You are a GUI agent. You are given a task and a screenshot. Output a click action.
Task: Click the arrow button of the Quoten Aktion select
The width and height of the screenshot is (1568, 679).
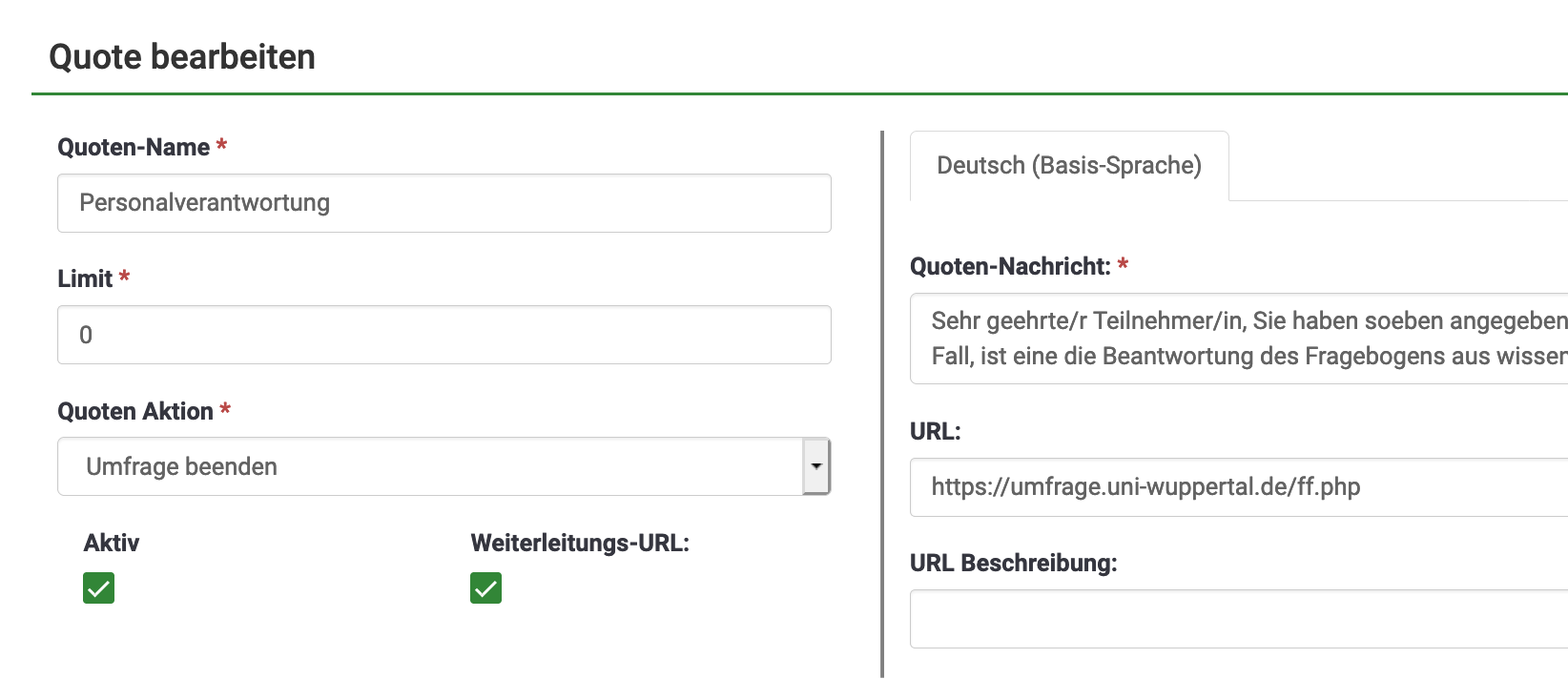click(x=816, y=466)
